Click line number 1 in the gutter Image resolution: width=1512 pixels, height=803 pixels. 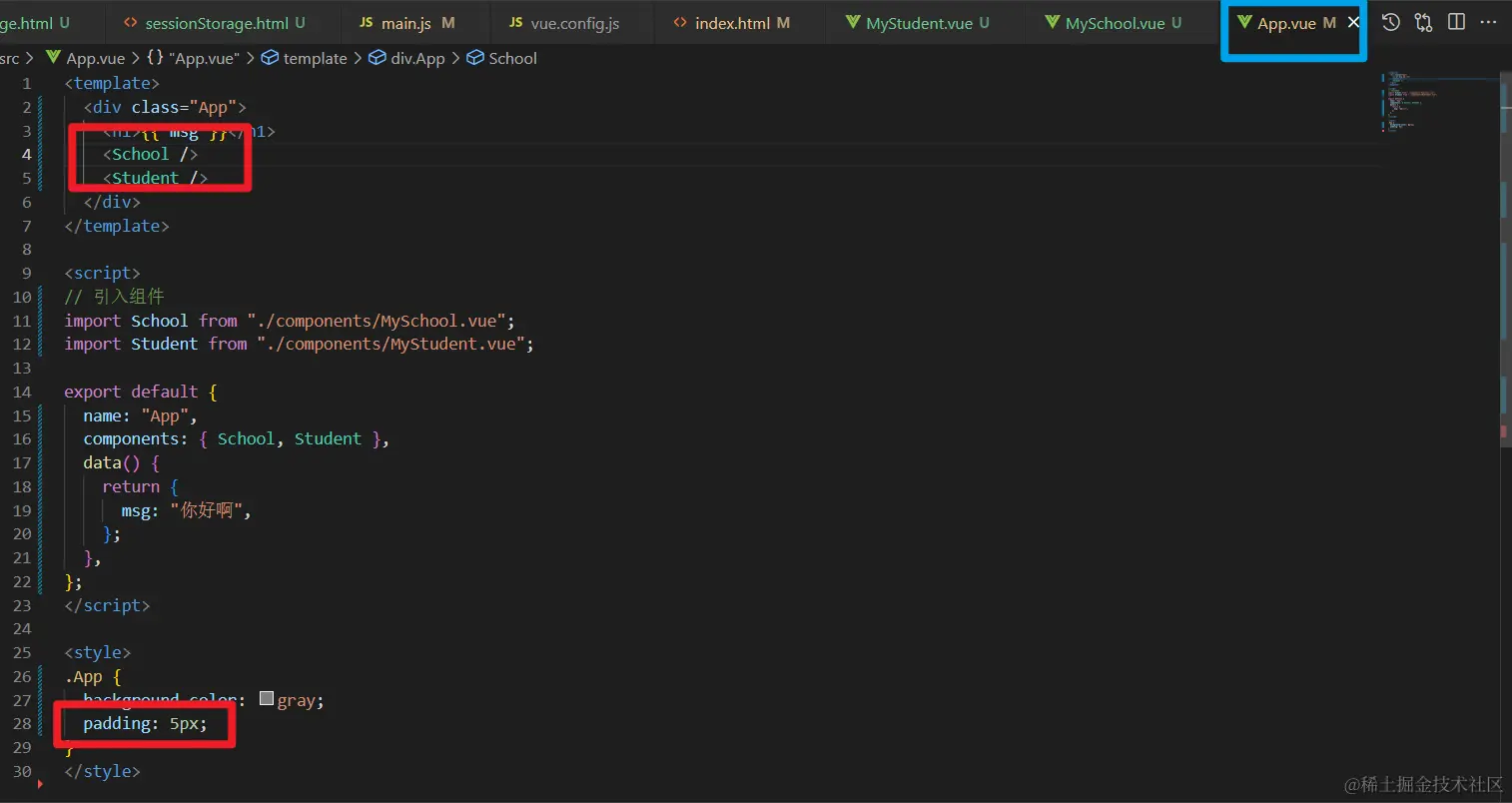(x=26, y=83)
